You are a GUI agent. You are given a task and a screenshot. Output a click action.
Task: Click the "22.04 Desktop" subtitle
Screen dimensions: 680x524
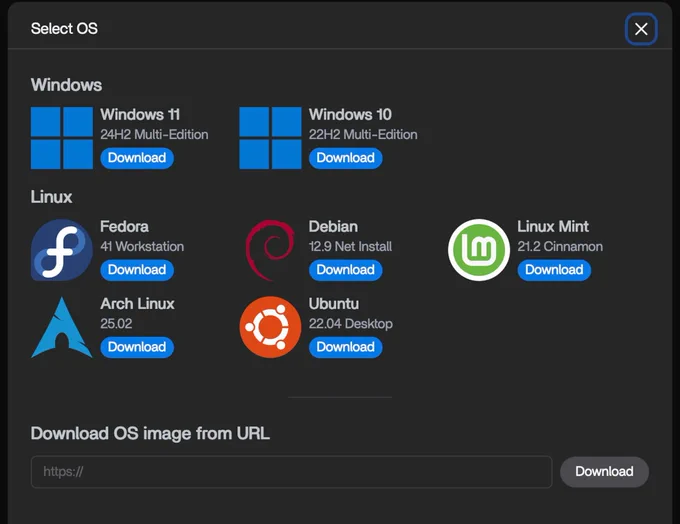(x=351, y=324)
